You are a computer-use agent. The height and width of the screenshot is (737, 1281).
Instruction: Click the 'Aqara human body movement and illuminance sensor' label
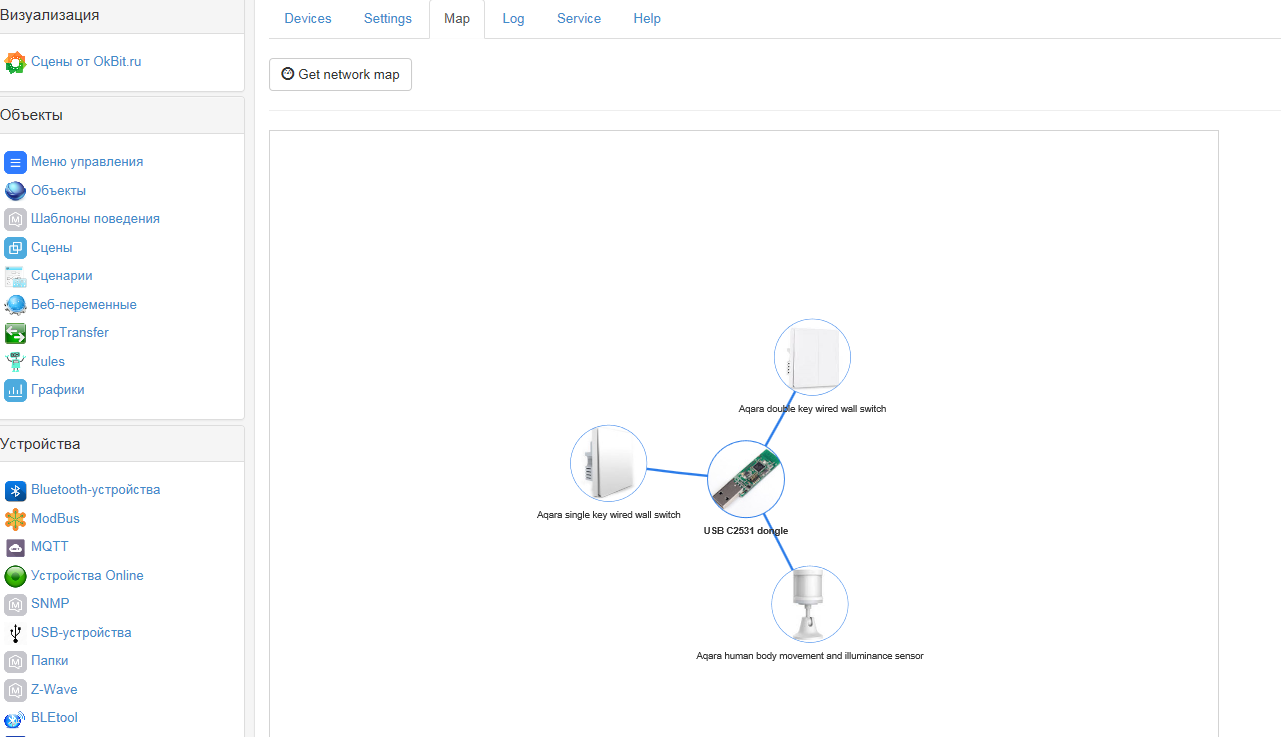pyautogui.click(x=810, y=656)
